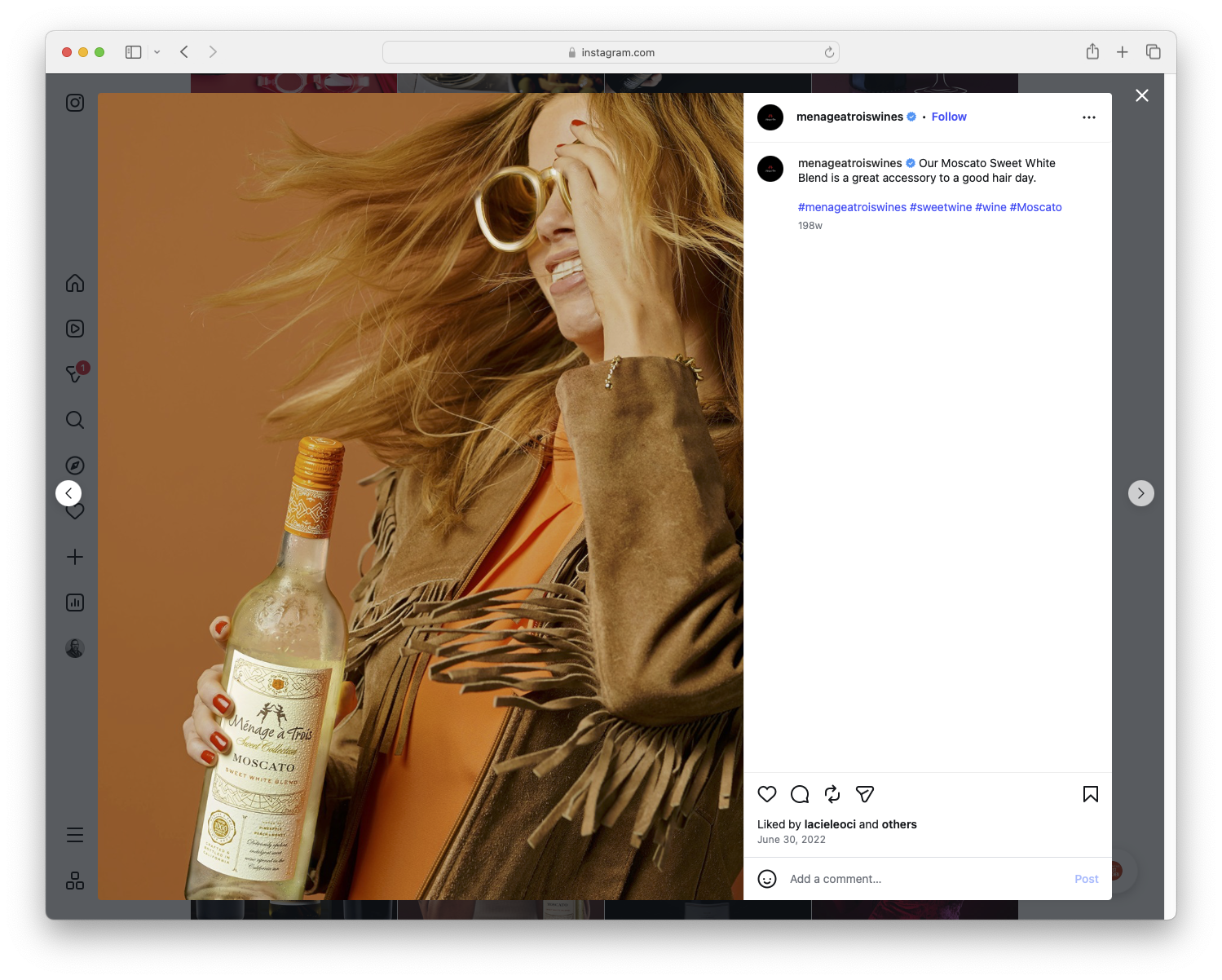1222x980 pixels.
Task: Follow menageatroiswines account
Action: pos(949,117)
